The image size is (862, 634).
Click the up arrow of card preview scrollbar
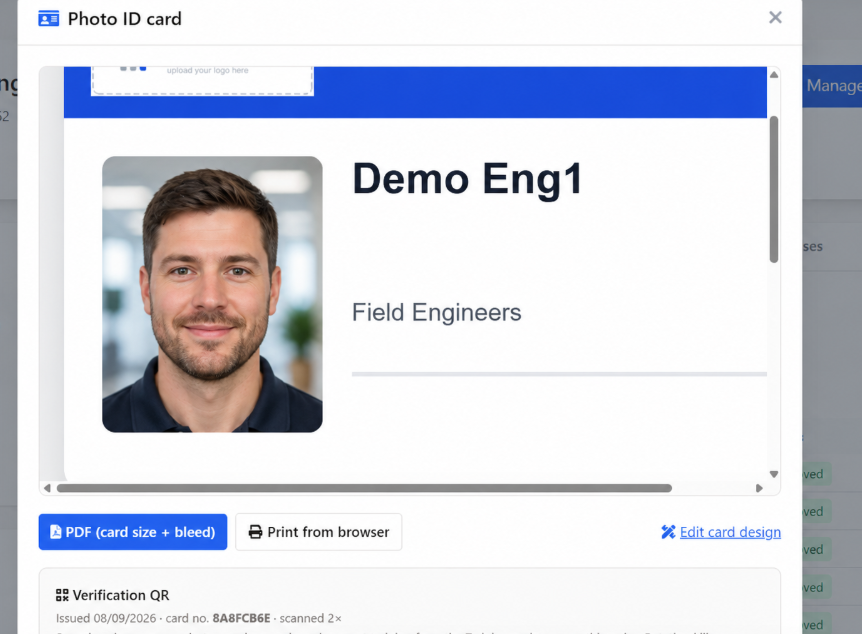[x=773, y=75]
